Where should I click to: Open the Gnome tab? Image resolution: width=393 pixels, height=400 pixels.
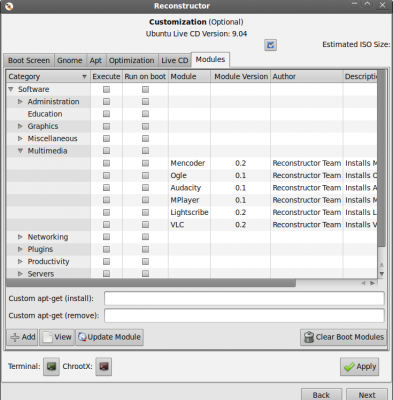[70, 60]
